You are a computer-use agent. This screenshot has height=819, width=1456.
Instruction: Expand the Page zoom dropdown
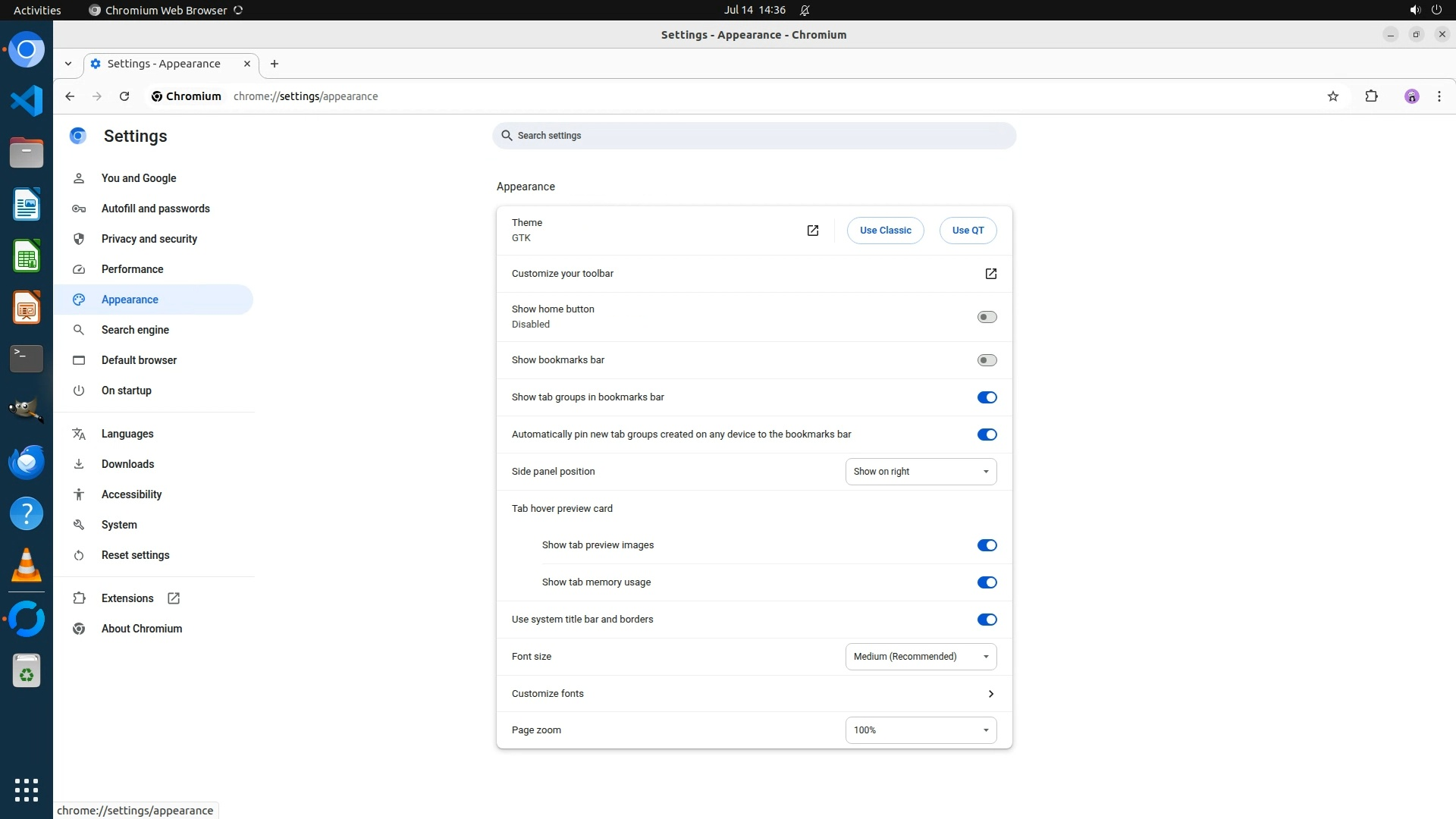[x=921, y=730]
